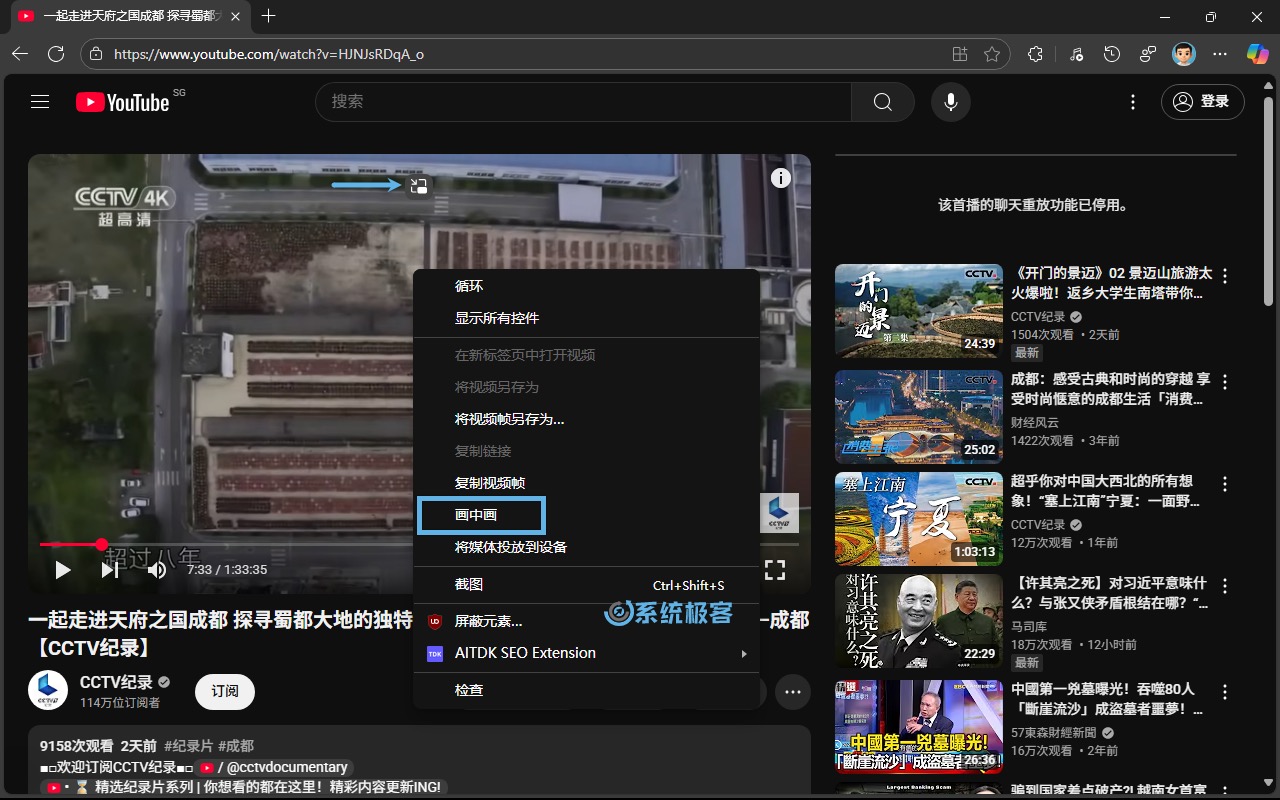Open browser extensions puzzle icon

pos(1036,54)
